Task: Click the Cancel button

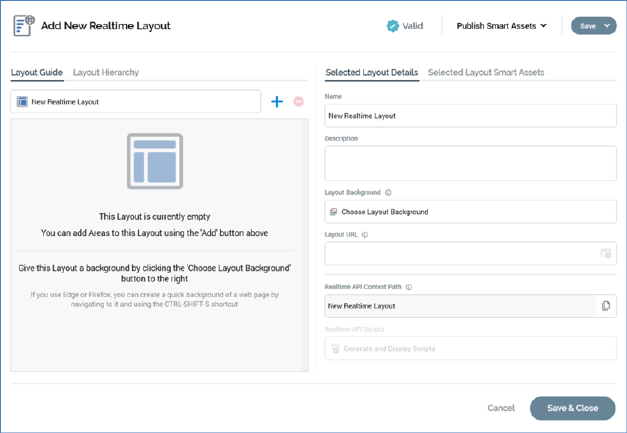Action: click(501, 408)
